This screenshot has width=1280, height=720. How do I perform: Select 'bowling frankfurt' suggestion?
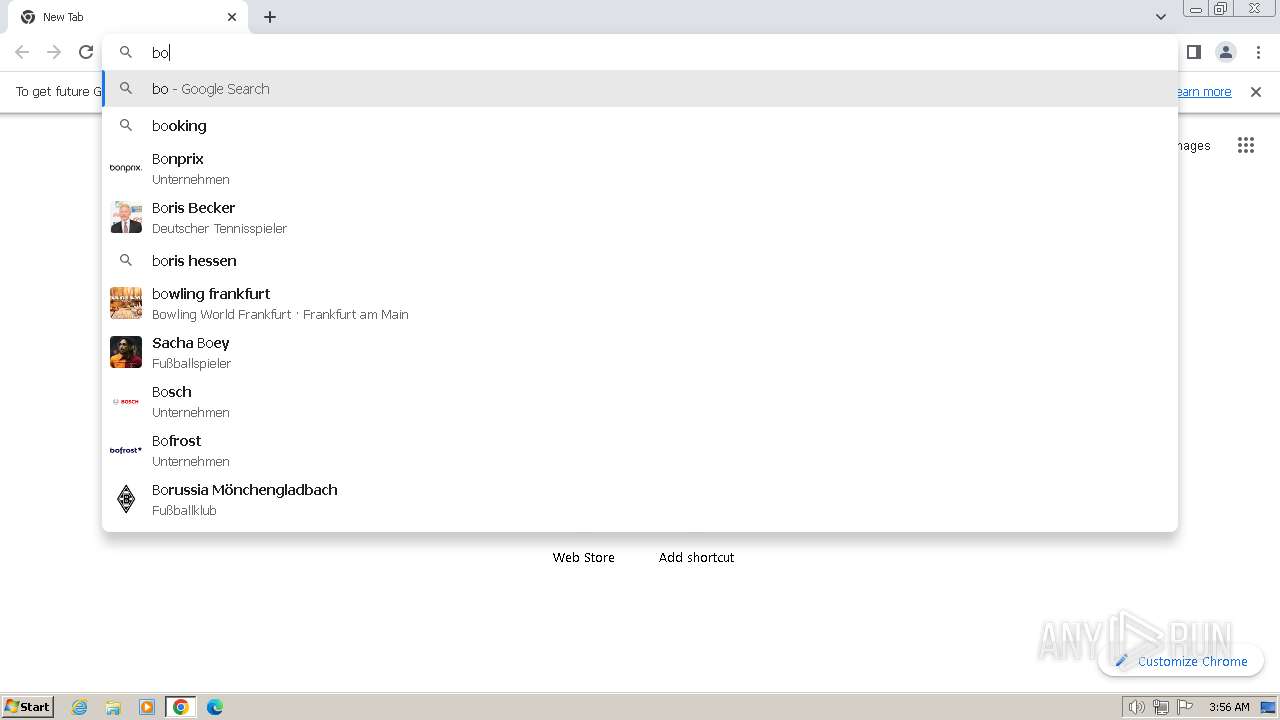[x=640, y=303]
